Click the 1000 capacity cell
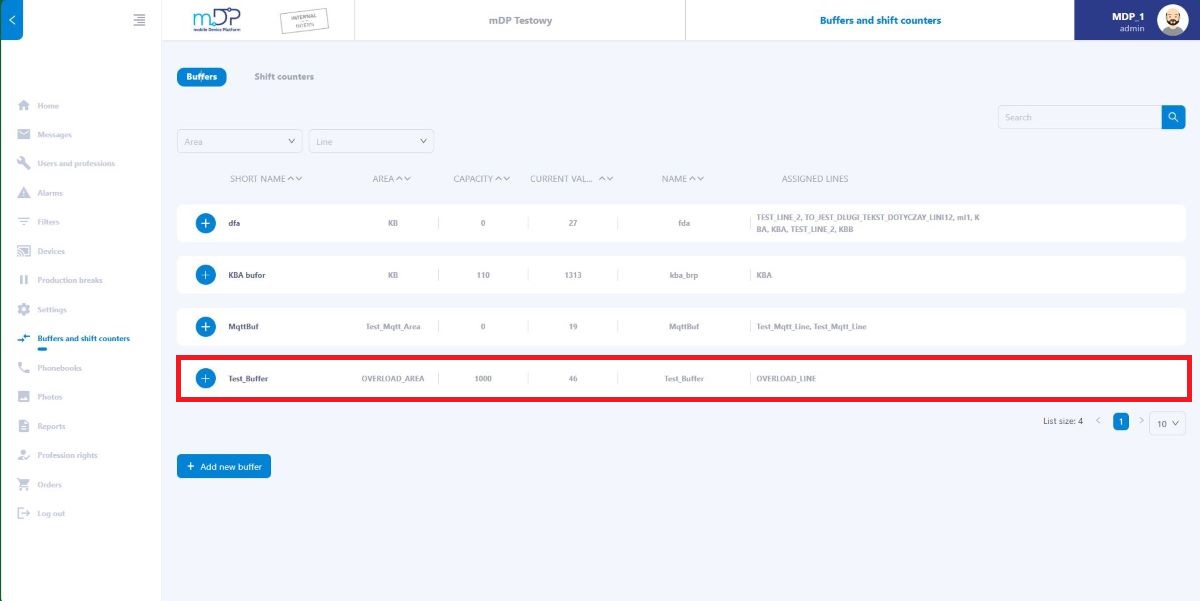1200x601 pixels. coord(483,379)
